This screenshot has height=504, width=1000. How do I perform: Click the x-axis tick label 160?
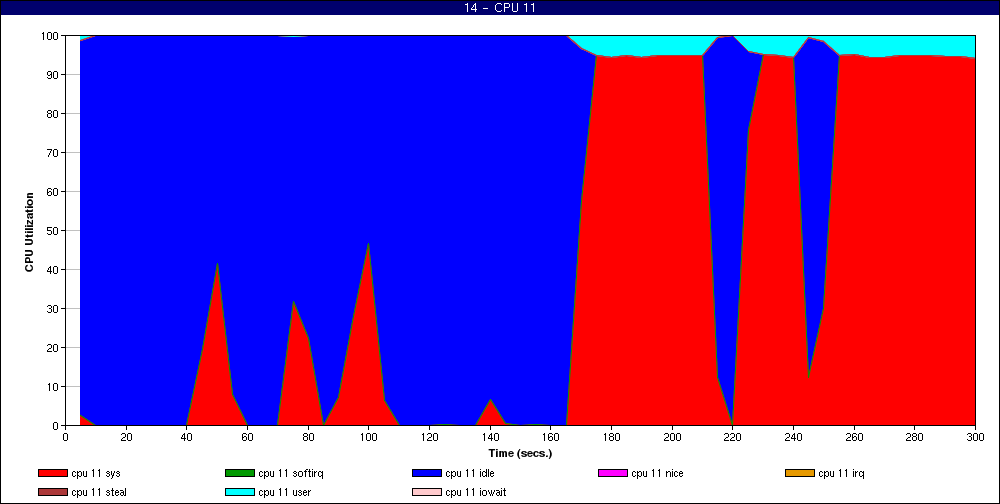[x=550, y=437]
